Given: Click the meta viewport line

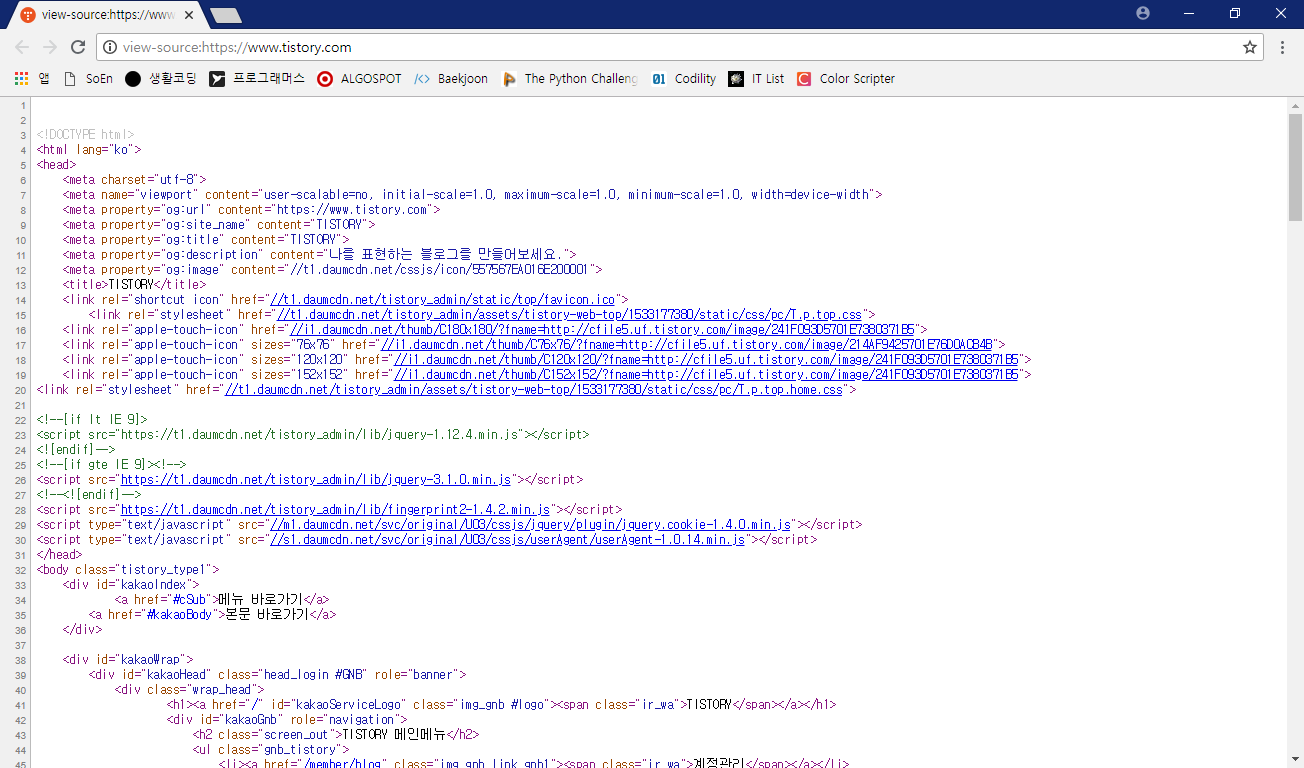Looking at the screenshot, I should [472, 194].
